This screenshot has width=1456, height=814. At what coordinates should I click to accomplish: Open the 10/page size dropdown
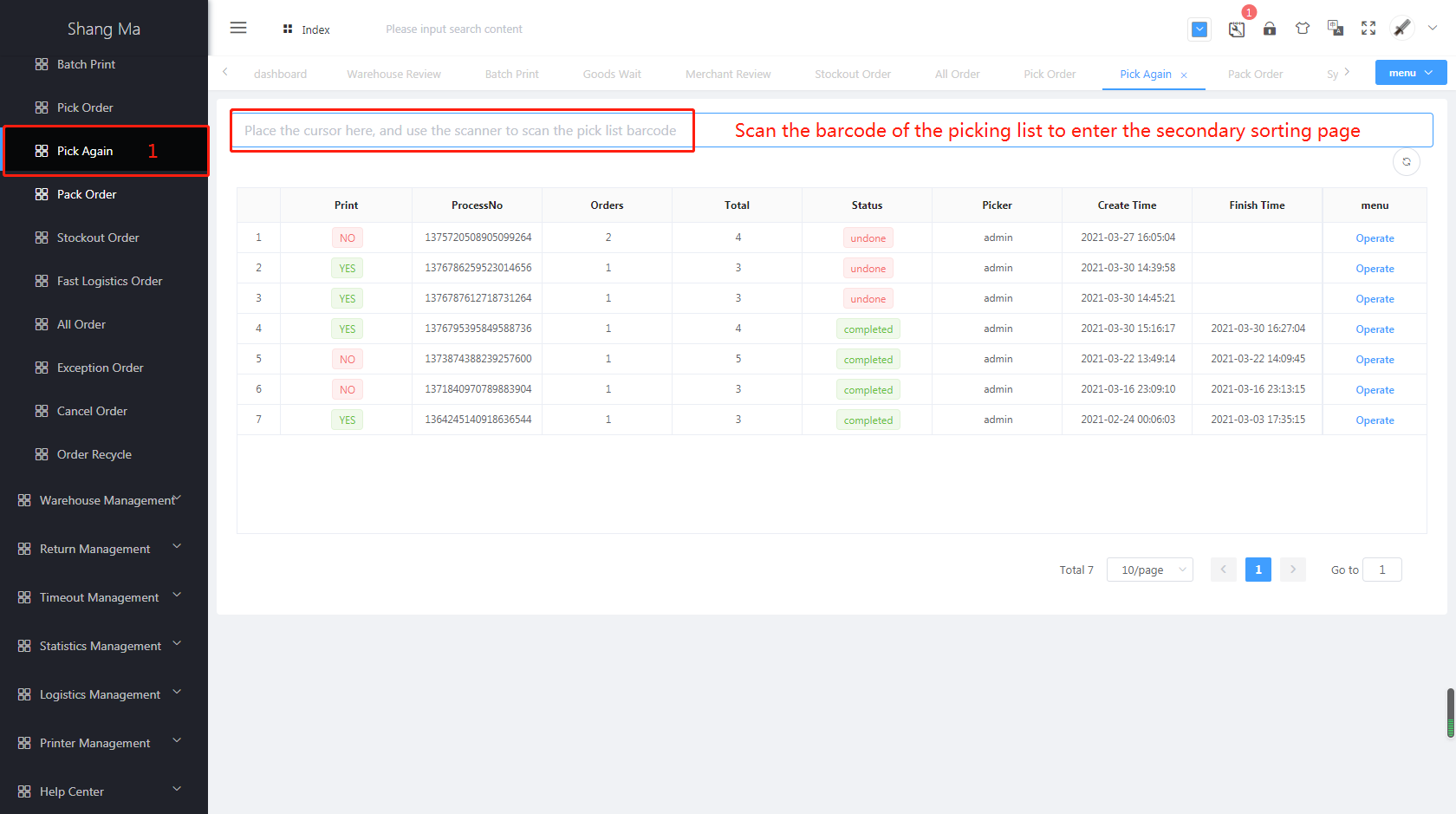1149,570
